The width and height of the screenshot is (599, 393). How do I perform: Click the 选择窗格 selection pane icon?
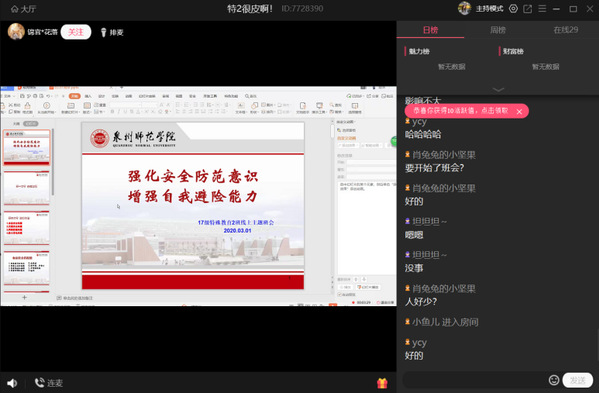[x=355, y=107]
